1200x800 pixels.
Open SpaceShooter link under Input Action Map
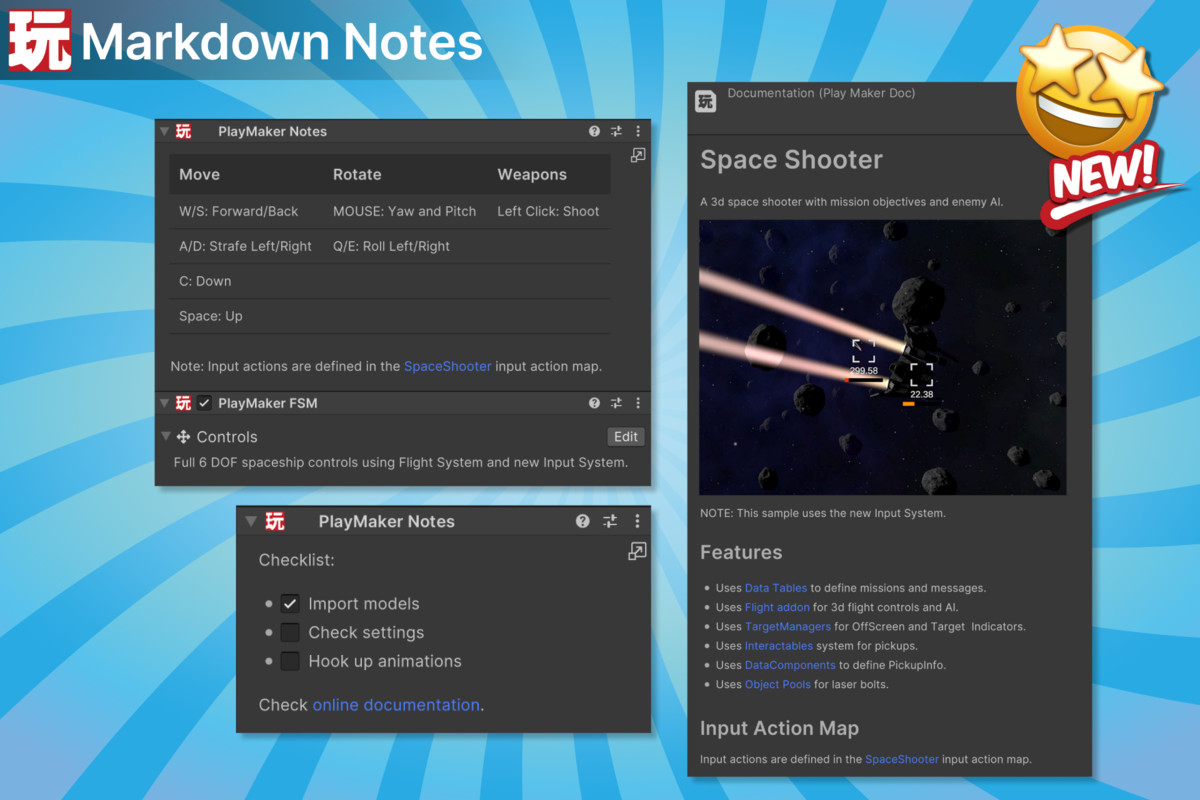tap(902, 759)
